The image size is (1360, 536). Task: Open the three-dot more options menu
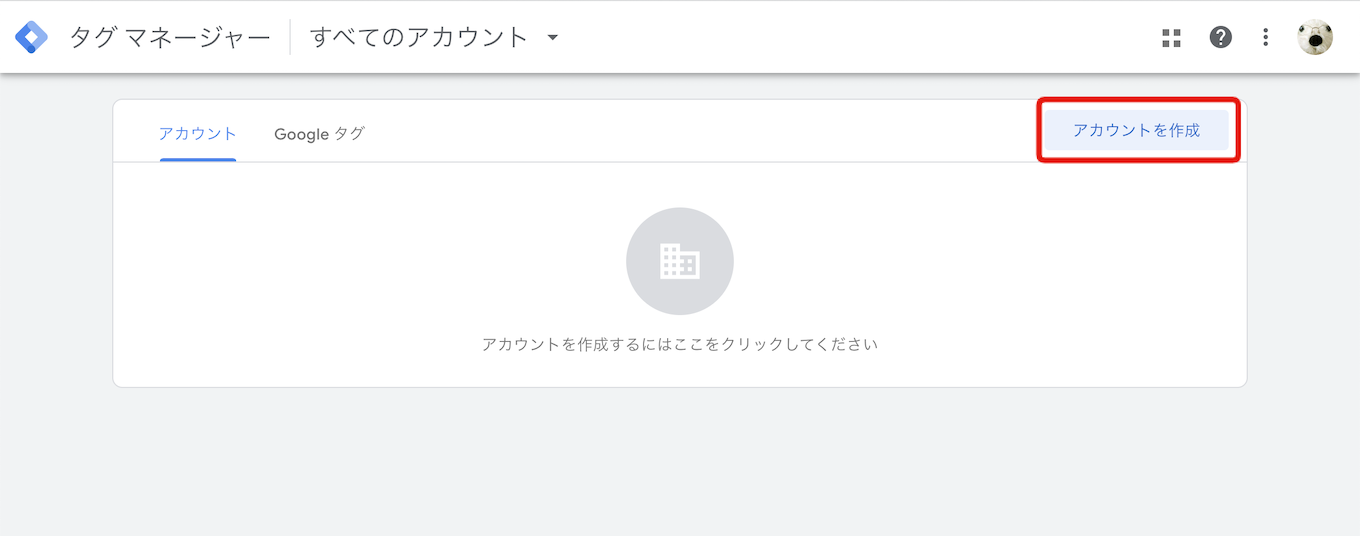pyautogui.click(x=1266, y=37)
